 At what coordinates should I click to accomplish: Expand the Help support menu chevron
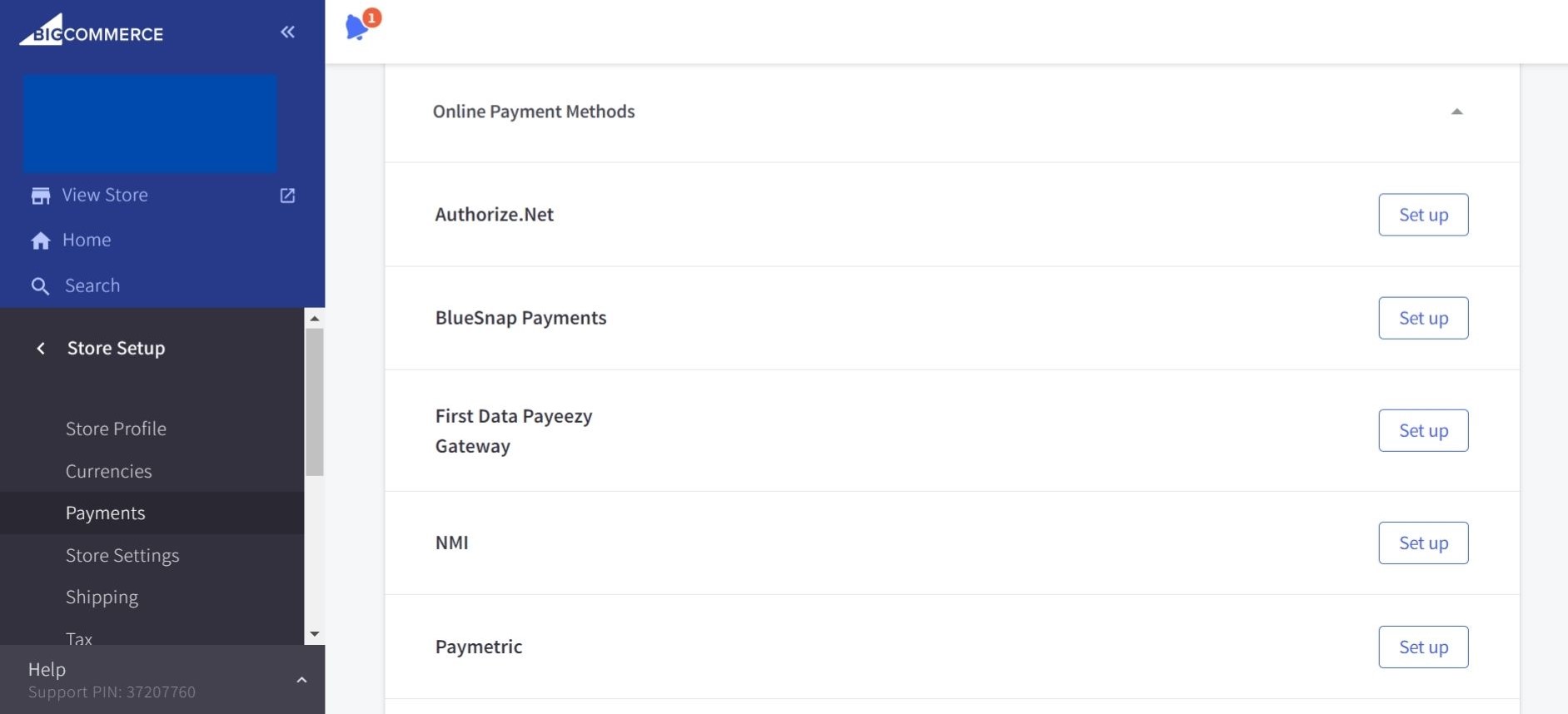tap(301, 680)
